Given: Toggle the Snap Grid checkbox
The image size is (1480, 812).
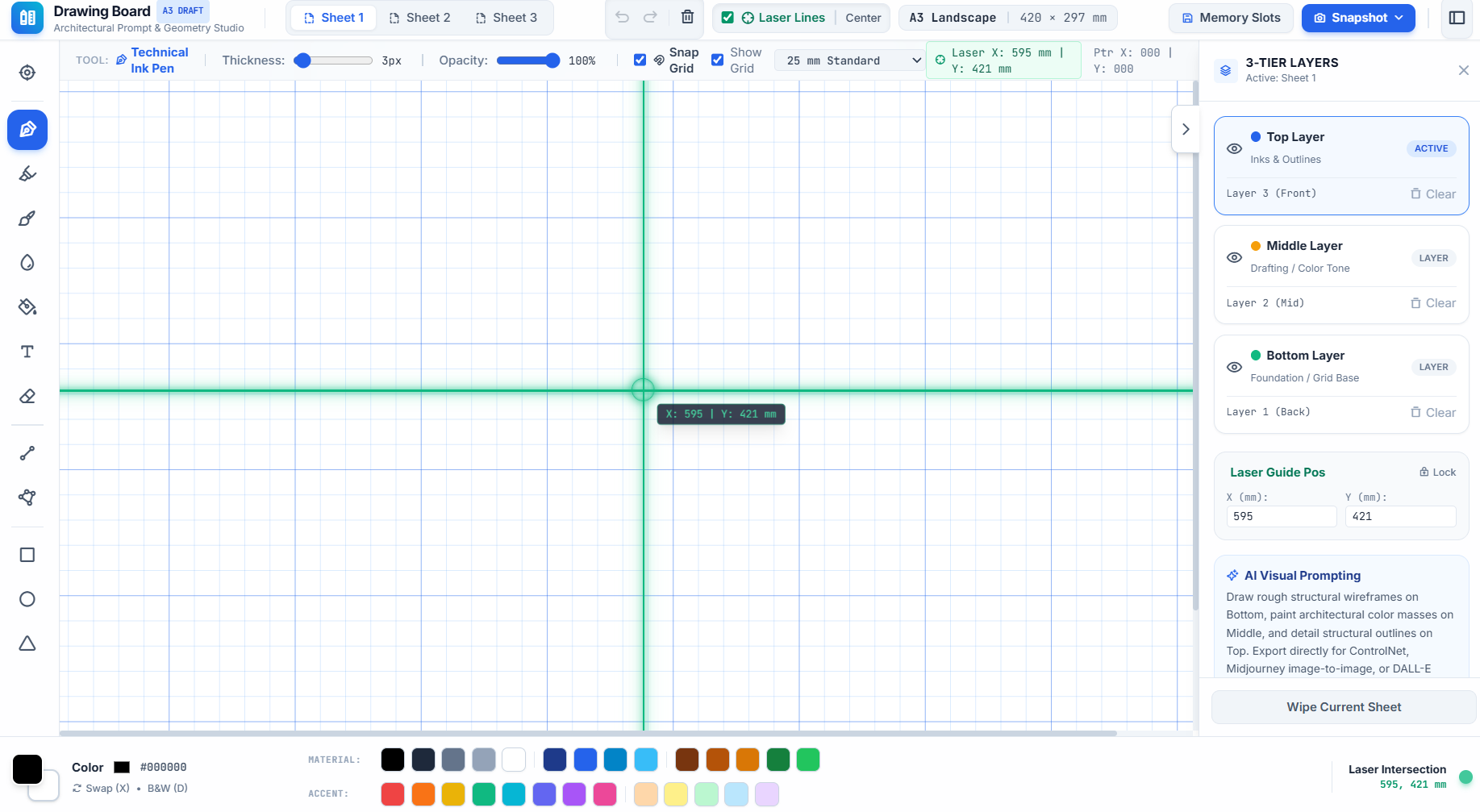Looking at the screenshot, I should click(x=640, y=60).
